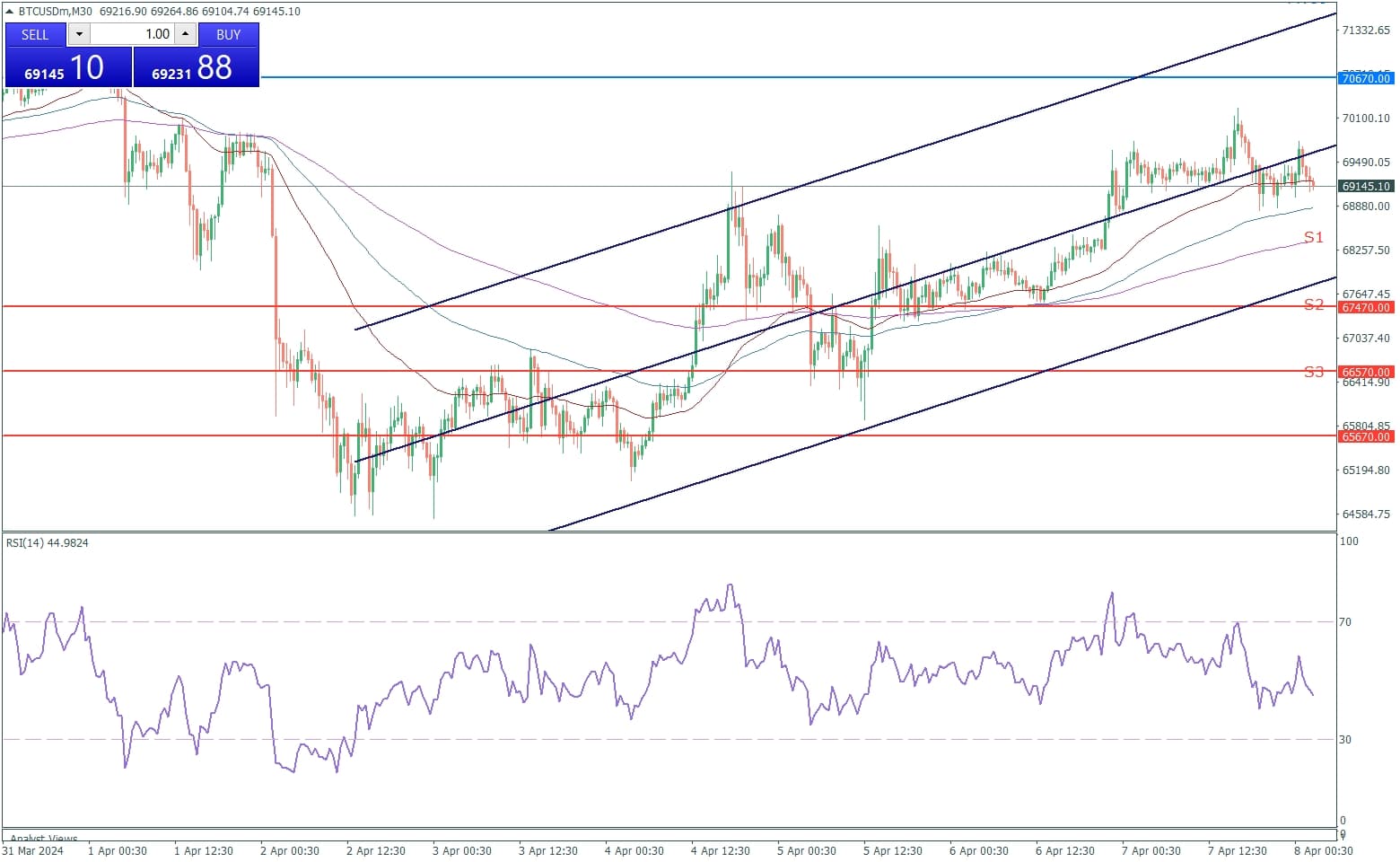Click the 69490.05 price scale value
The height and width of the screenshot is (862, 1400).
(x=1366, y=163)
